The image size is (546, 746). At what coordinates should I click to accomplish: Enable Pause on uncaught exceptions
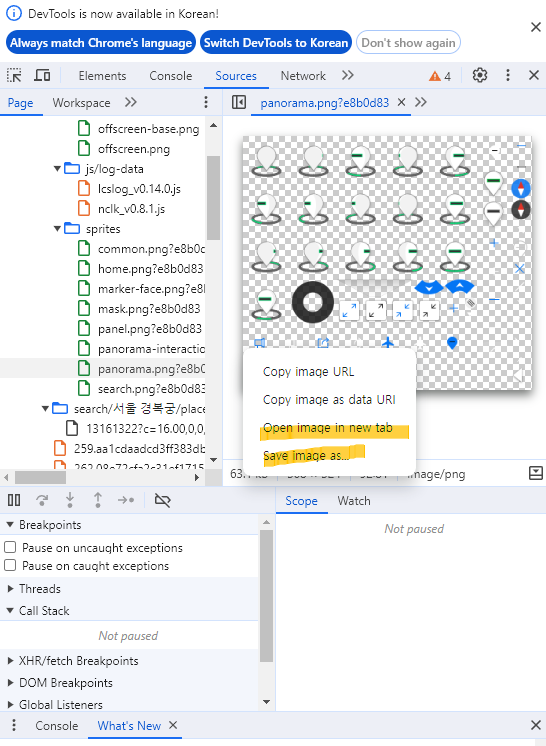pos(10,547)
